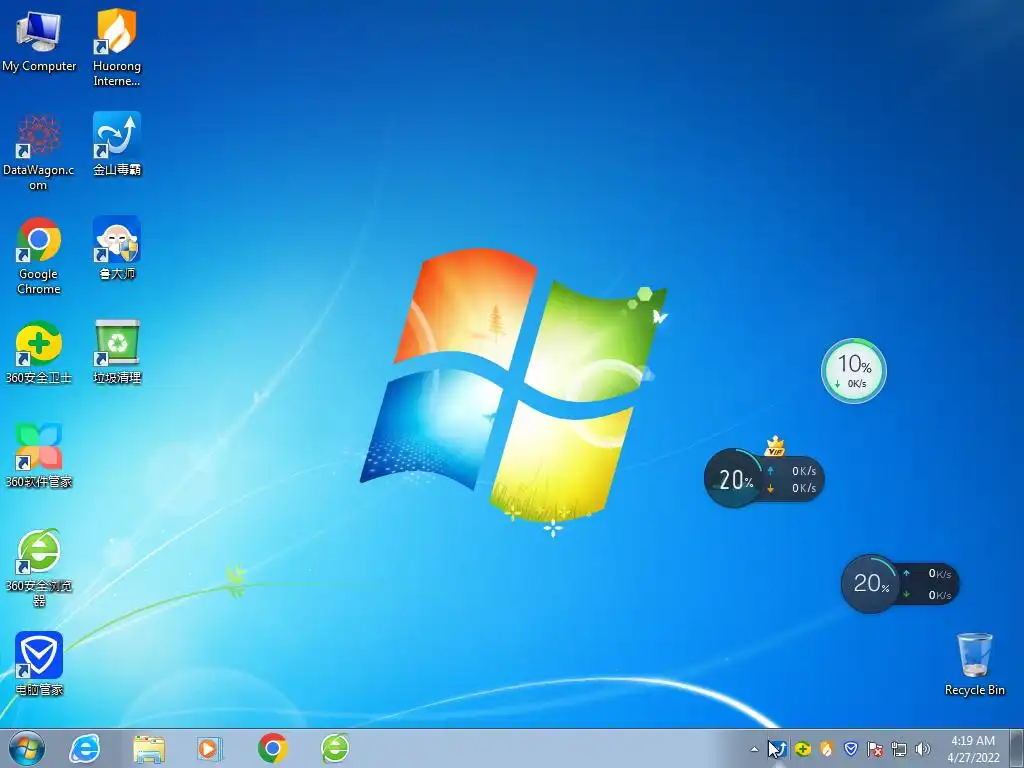
Task: Launch Internet Explorer from the taskbar
Action: [x=85, y=748]
